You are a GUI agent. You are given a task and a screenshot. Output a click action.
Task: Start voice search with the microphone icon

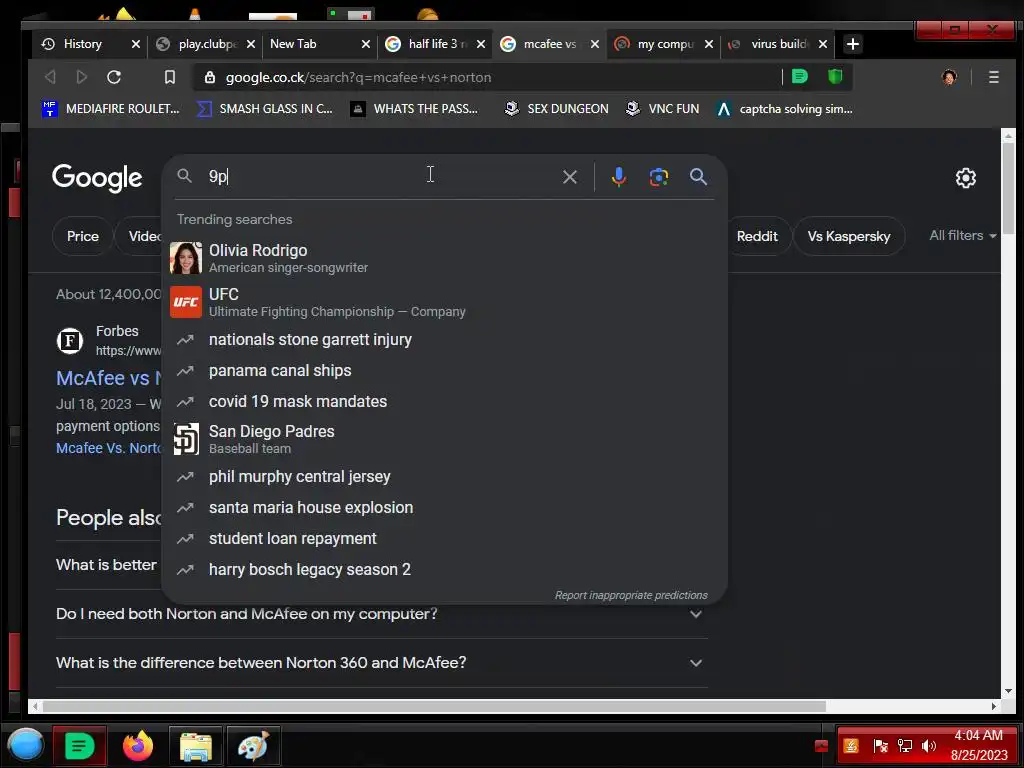click(x=618, y=177)
